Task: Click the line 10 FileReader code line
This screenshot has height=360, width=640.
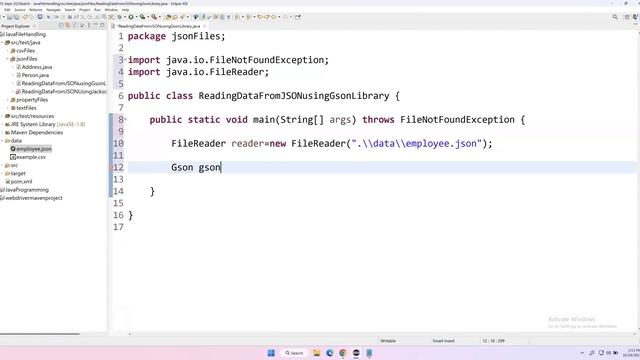Action: (332, 144)
